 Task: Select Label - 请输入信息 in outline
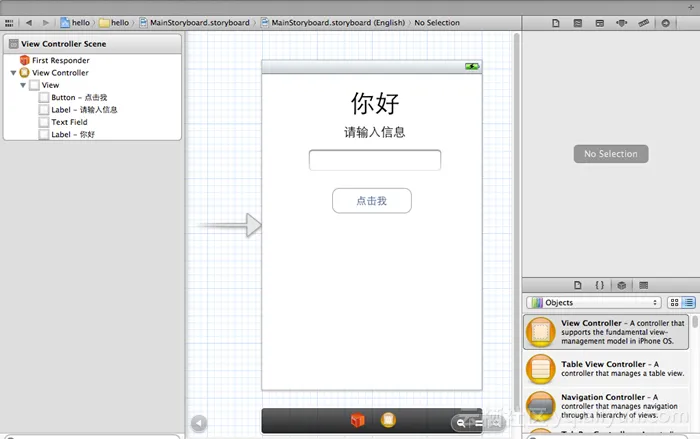coord(78,110)
